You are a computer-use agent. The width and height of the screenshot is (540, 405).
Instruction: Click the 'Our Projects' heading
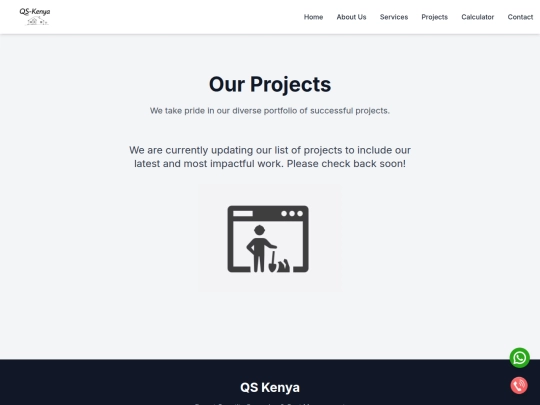coord(270,84)
